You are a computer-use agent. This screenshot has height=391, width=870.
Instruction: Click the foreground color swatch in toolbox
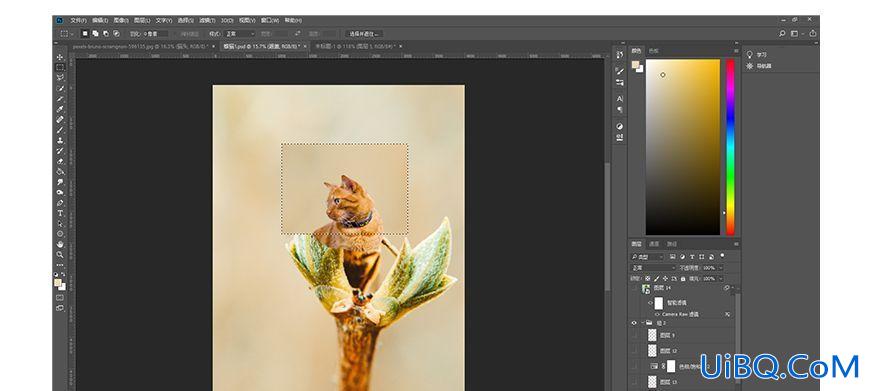[58, 283]
